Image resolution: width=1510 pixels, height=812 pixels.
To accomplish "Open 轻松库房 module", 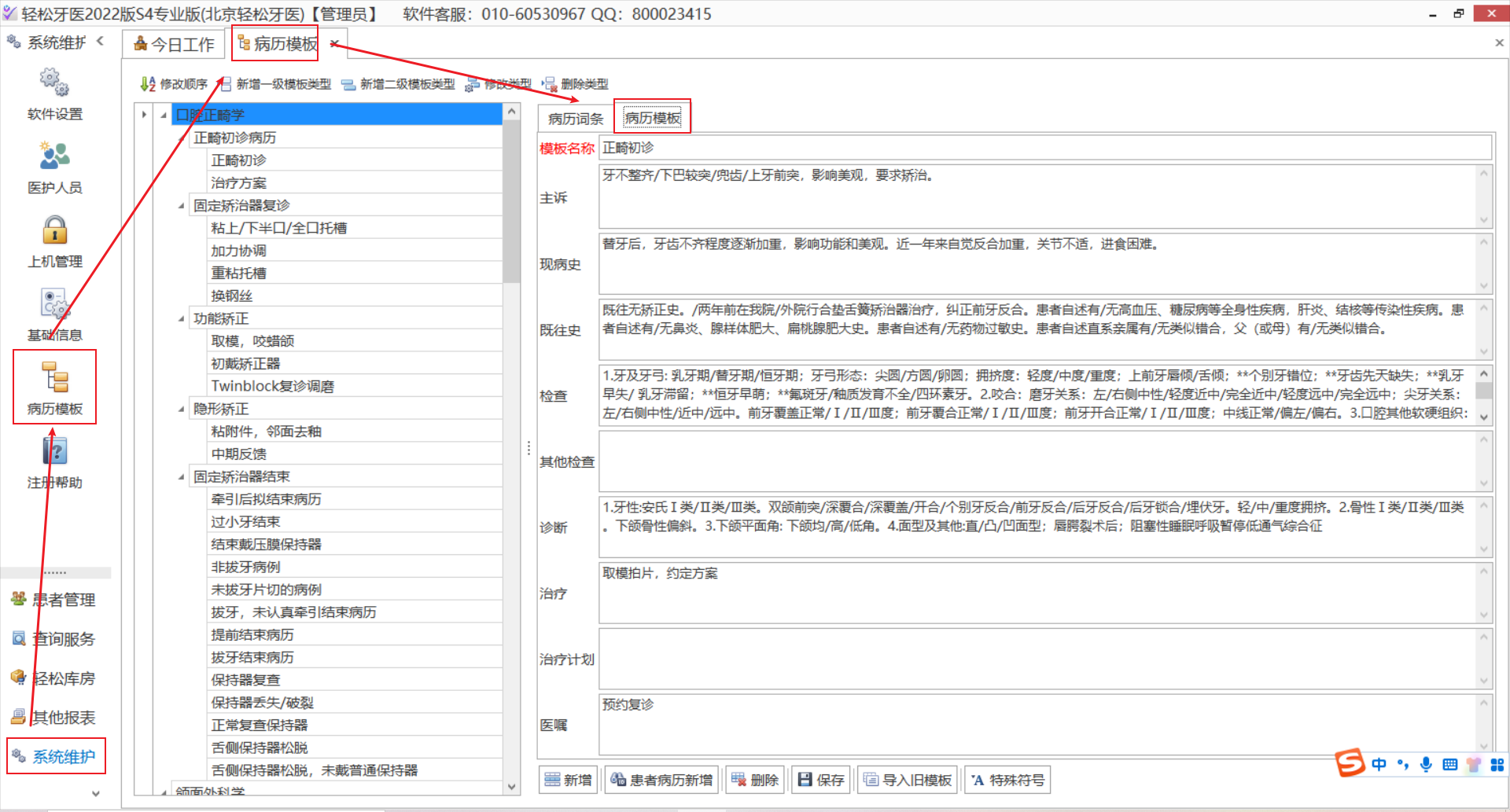I will pyautogui.click(x=53, y=678).
